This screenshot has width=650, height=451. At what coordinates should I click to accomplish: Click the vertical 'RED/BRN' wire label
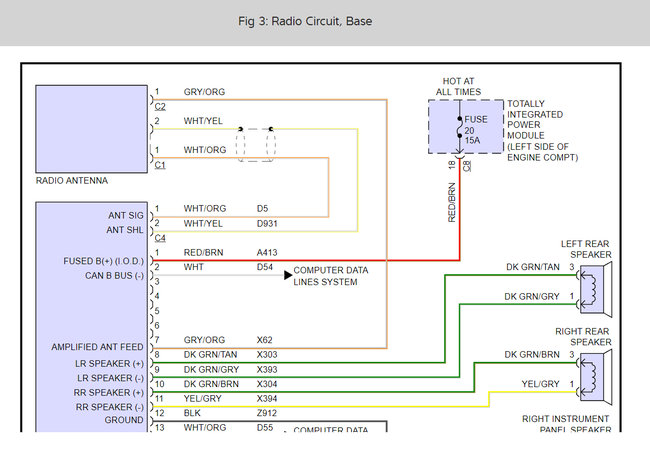[x=452, y=202]
